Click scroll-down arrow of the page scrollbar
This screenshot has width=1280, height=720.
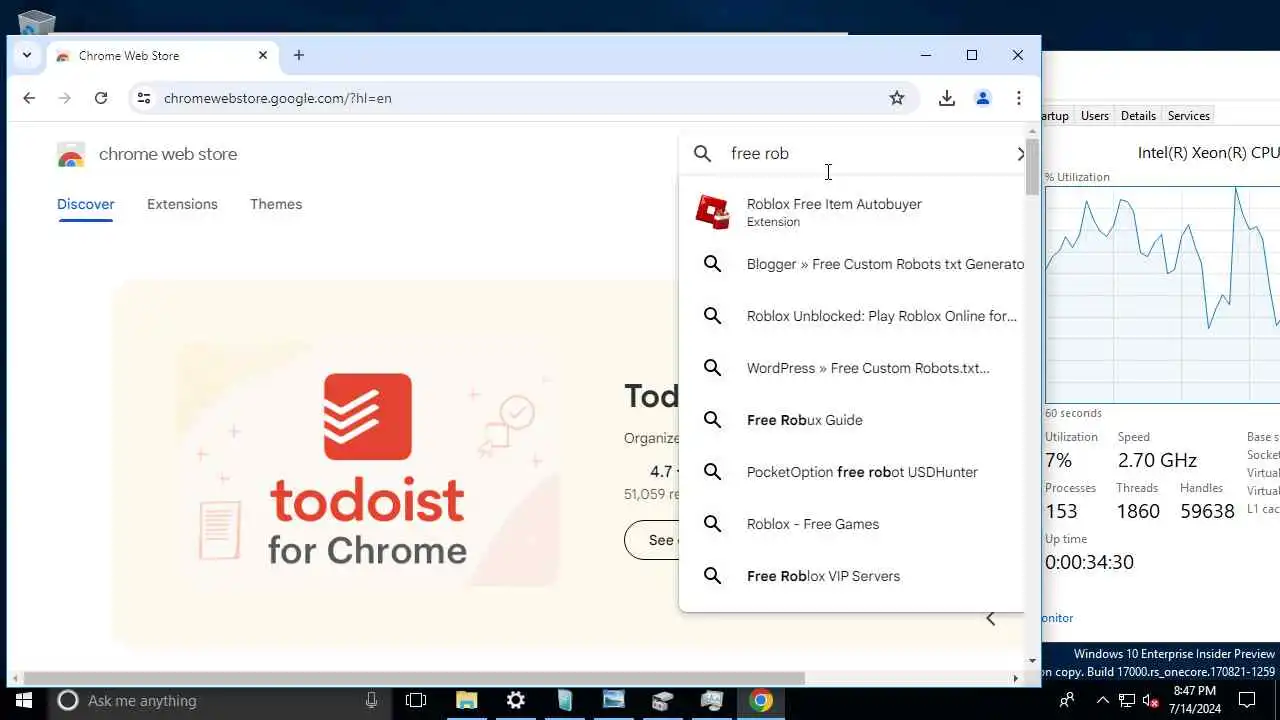1033,661
